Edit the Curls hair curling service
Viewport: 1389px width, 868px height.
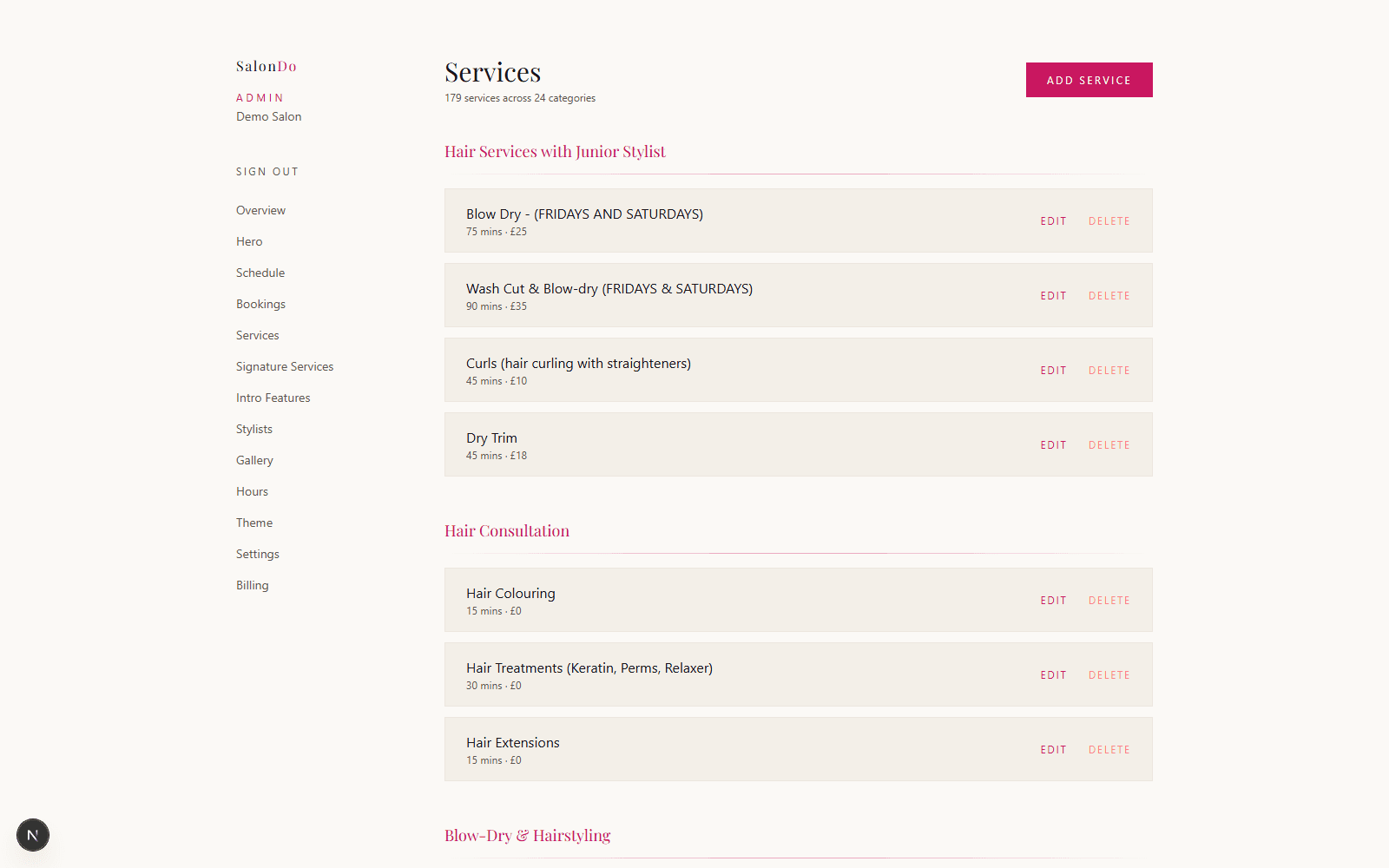coord(1054,371)
